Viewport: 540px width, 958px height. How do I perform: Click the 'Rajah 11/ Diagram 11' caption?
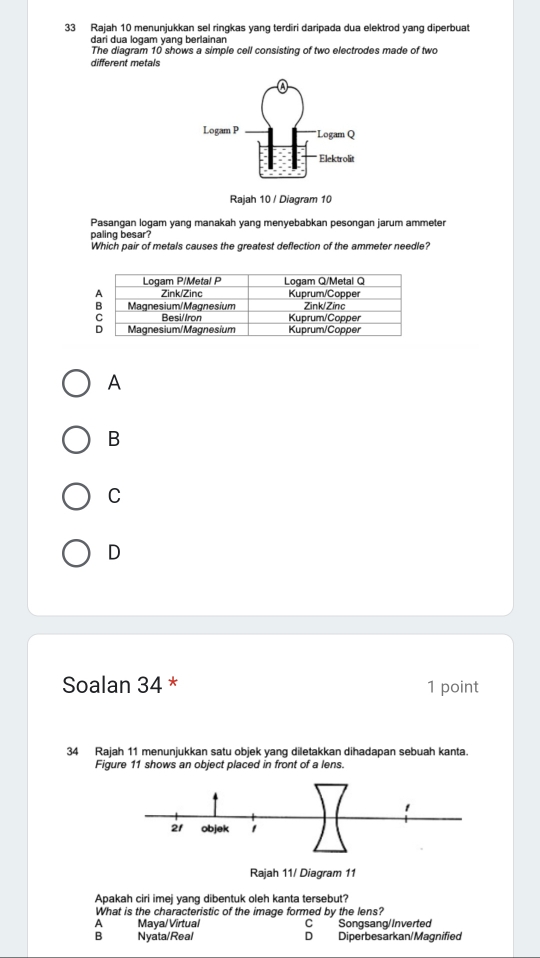click(x=302, y=872)
